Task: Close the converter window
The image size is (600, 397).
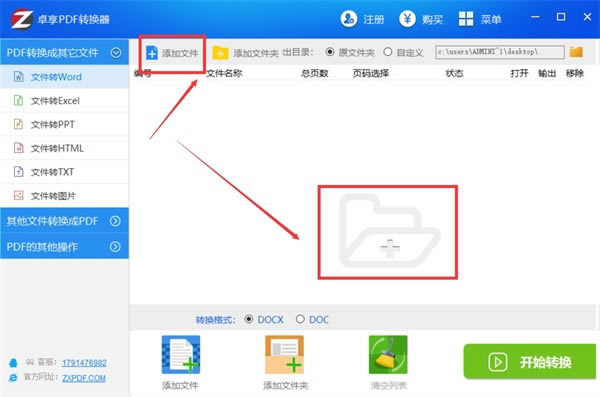Action: tap(587, 17)
